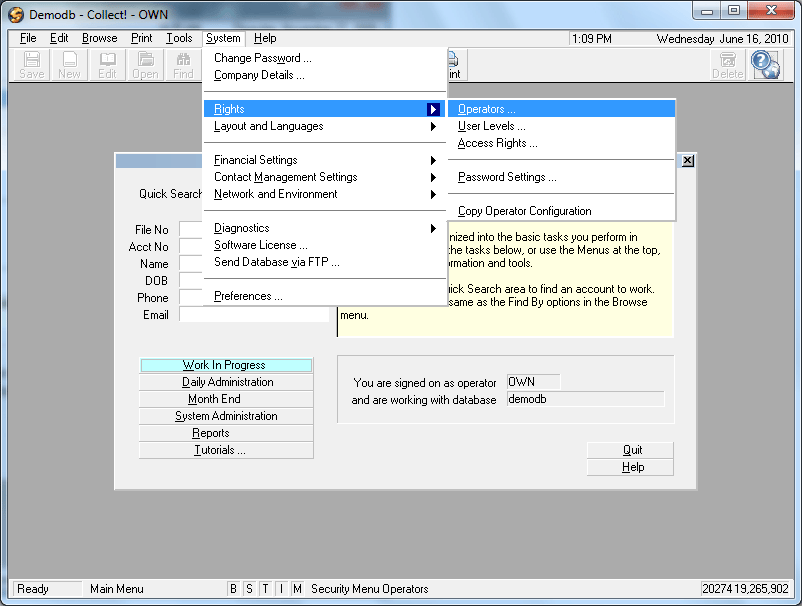Click the New record toolbar icon
Screen dimensions: 802x606
(69, 65)
